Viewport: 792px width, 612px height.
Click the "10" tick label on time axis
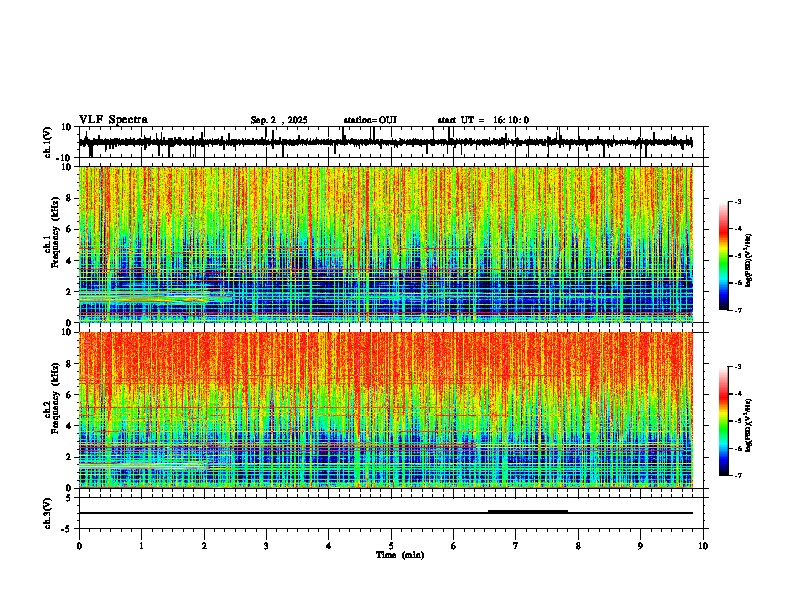click(703, 546)
